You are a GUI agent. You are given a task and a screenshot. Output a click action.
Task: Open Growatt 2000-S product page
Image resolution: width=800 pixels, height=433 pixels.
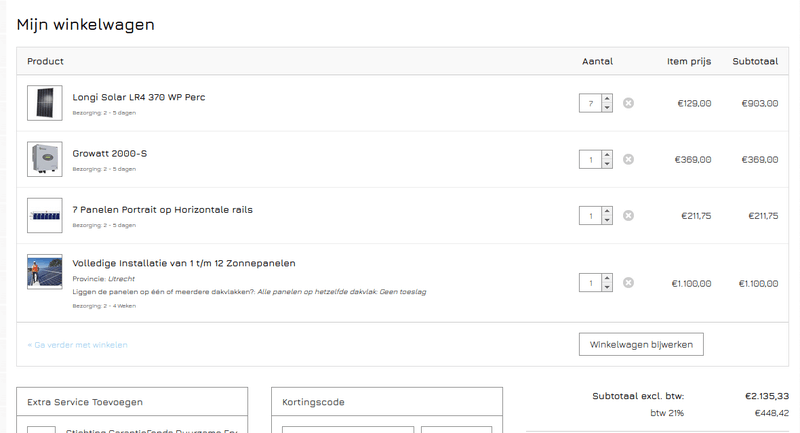[110, 153]
